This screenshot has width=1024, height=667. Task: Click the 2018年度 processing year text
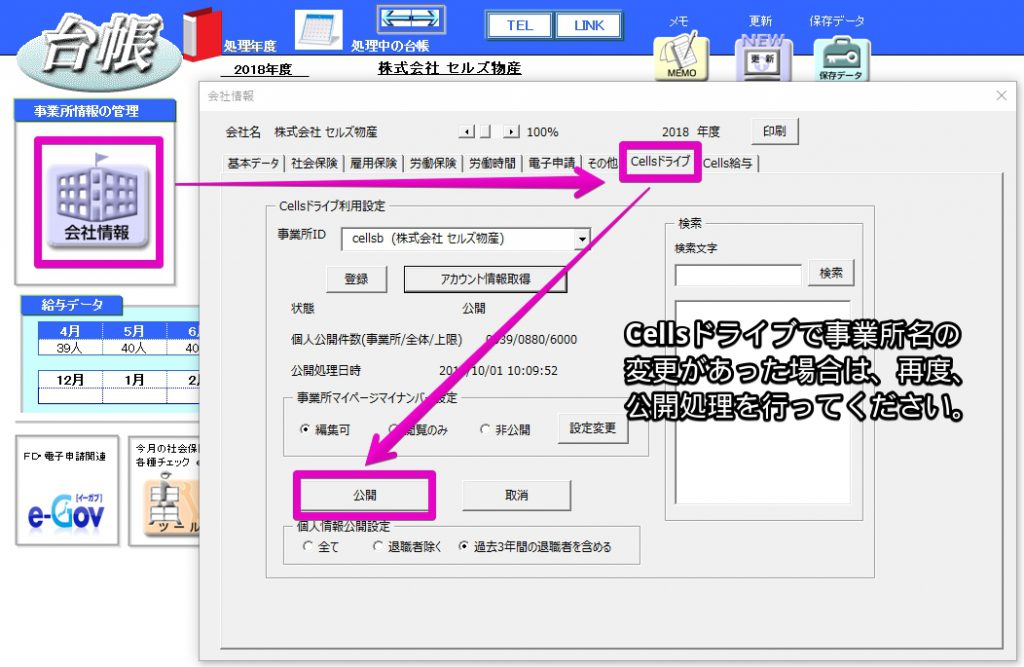coord(263,69)
